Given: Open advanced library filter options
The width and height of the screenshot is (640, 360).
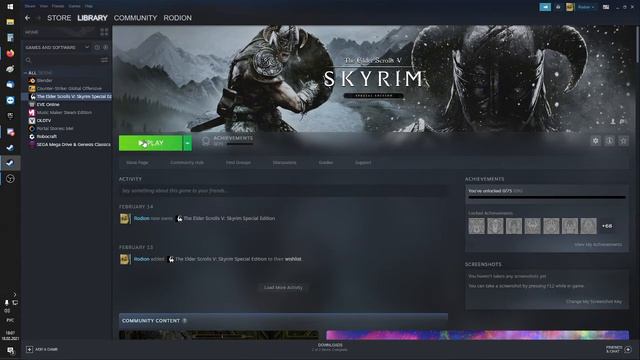Looking at the screenshot, I should coord(104,60).
